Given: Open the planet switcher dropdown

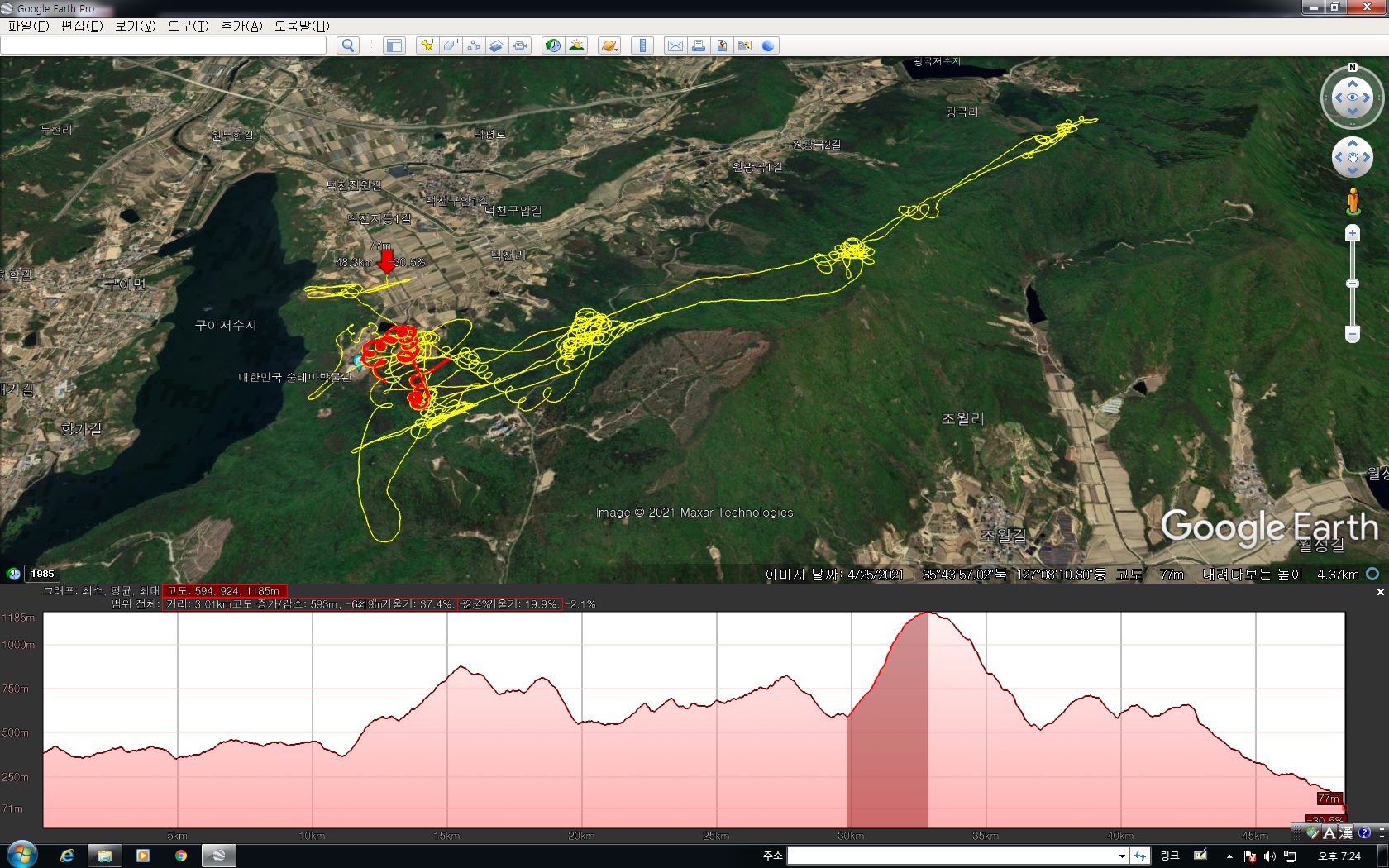Looking at the screenshot, I should click(609, 45).
